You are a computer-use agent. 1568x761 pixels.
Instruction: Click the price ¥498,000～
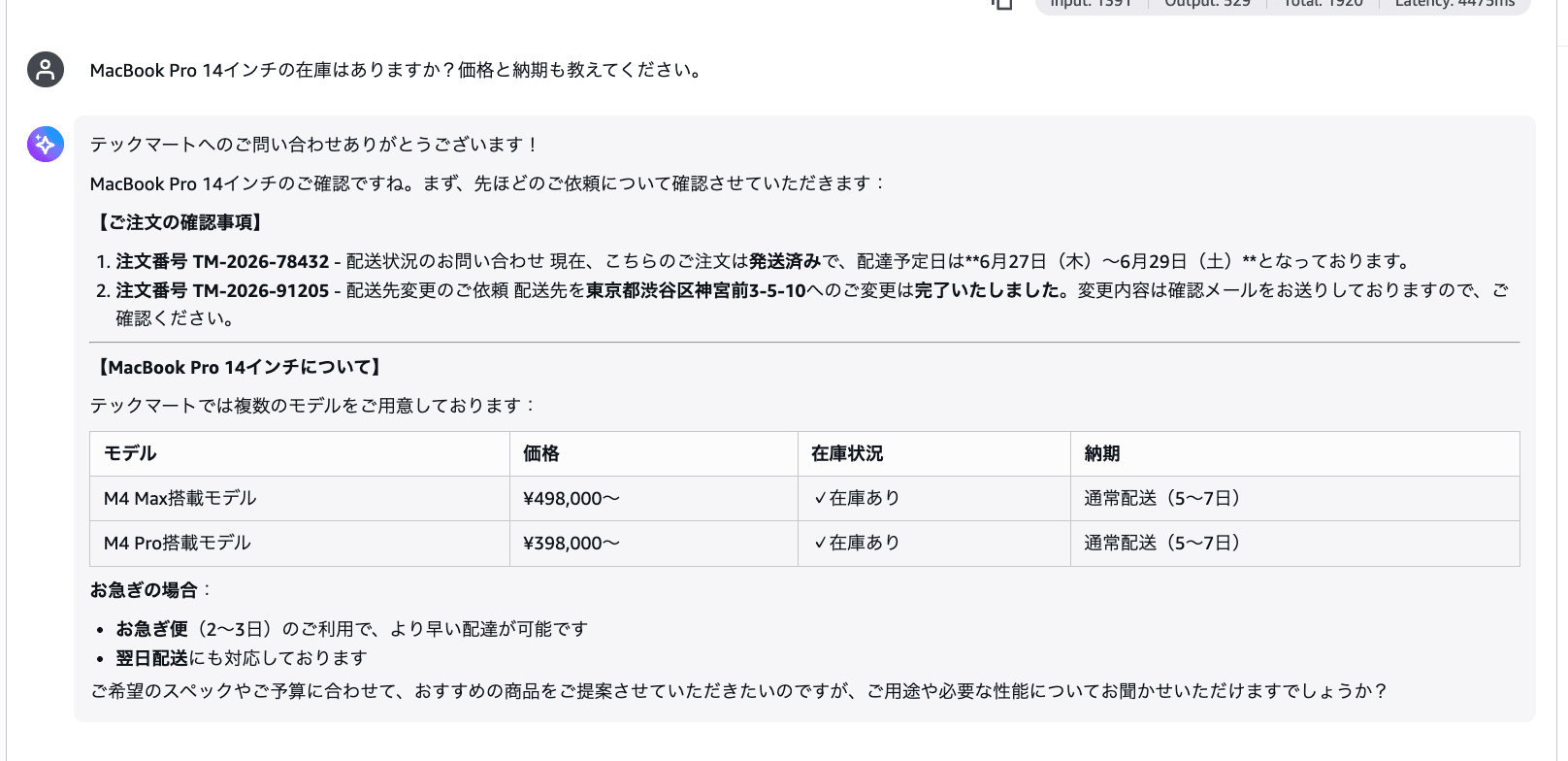click(571, 498)
